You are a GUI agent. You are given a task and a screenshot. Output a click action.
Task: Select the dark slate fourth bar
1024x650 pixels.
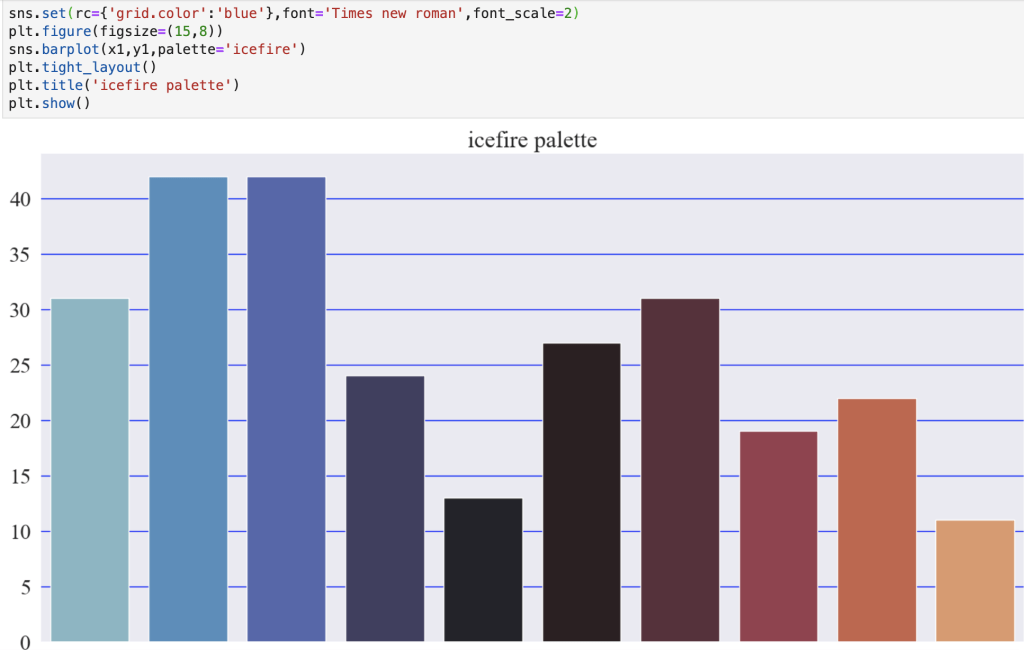385,508
